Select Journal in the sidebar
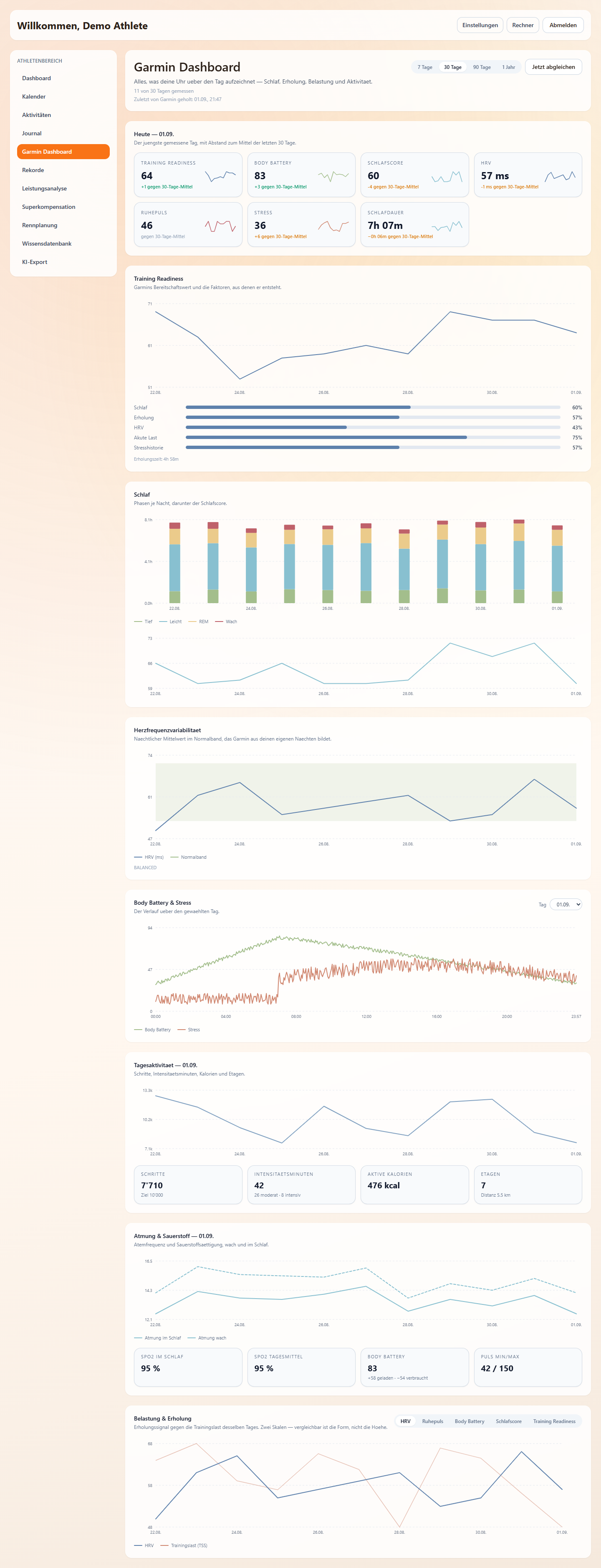Screen dimensions: 601x1568 tap(63, 133)
